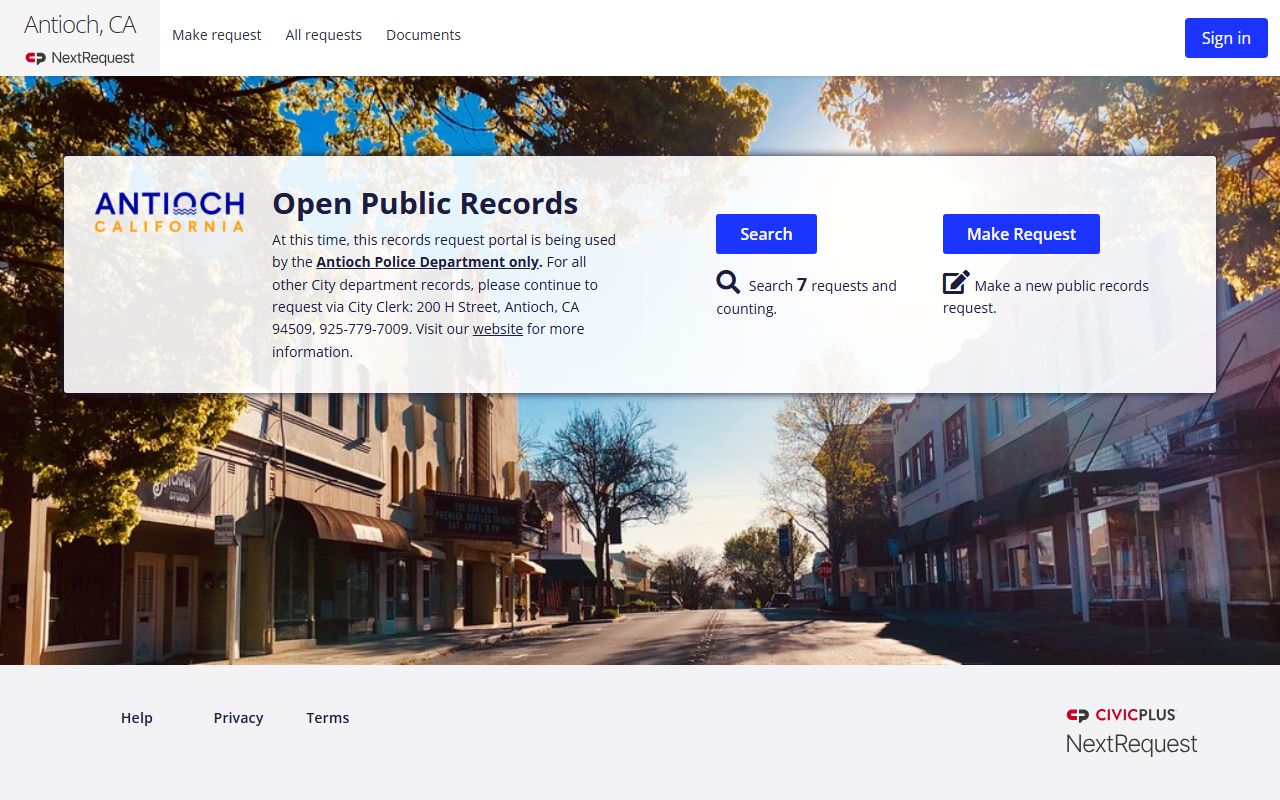Follow the website link in description
The image size is (1280, 800).
tap(498, 329)
